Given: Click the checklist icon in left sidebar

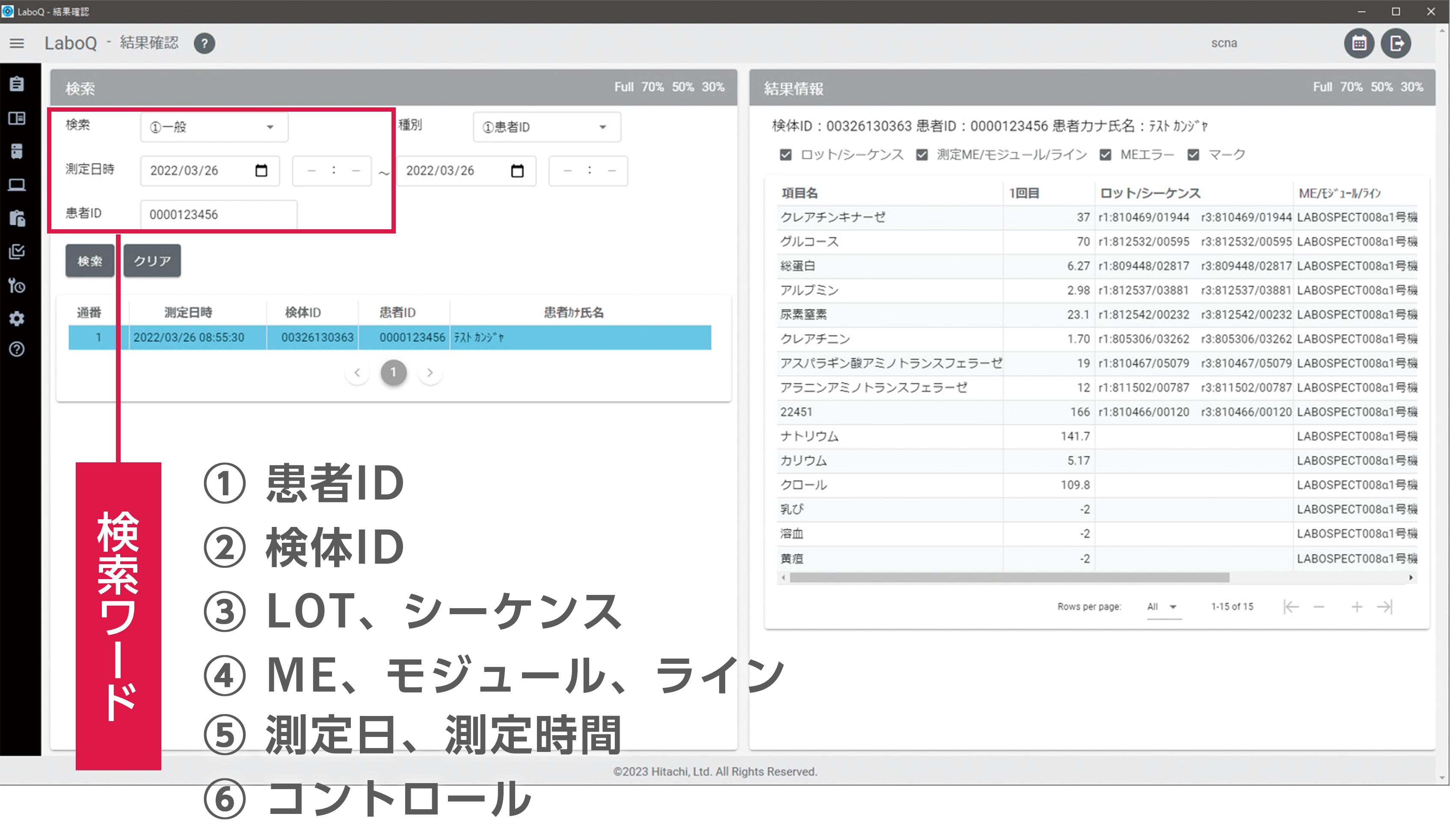Looking at the screenshot, I should 17,251.
